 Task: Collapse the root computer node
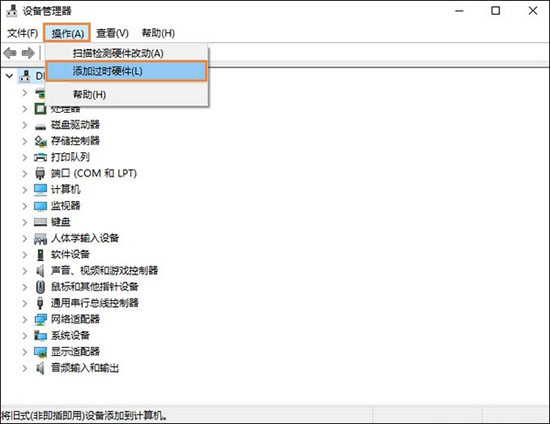click(10, 76)
